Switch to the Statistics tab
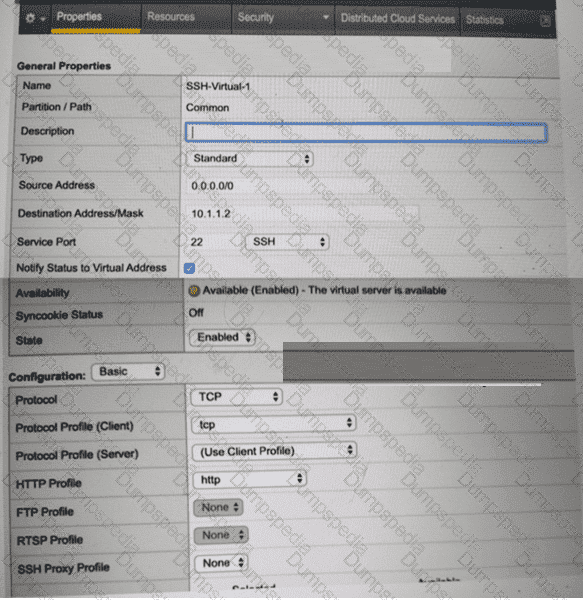The width and height of the screenshot is (583, 600). (484, 20)
